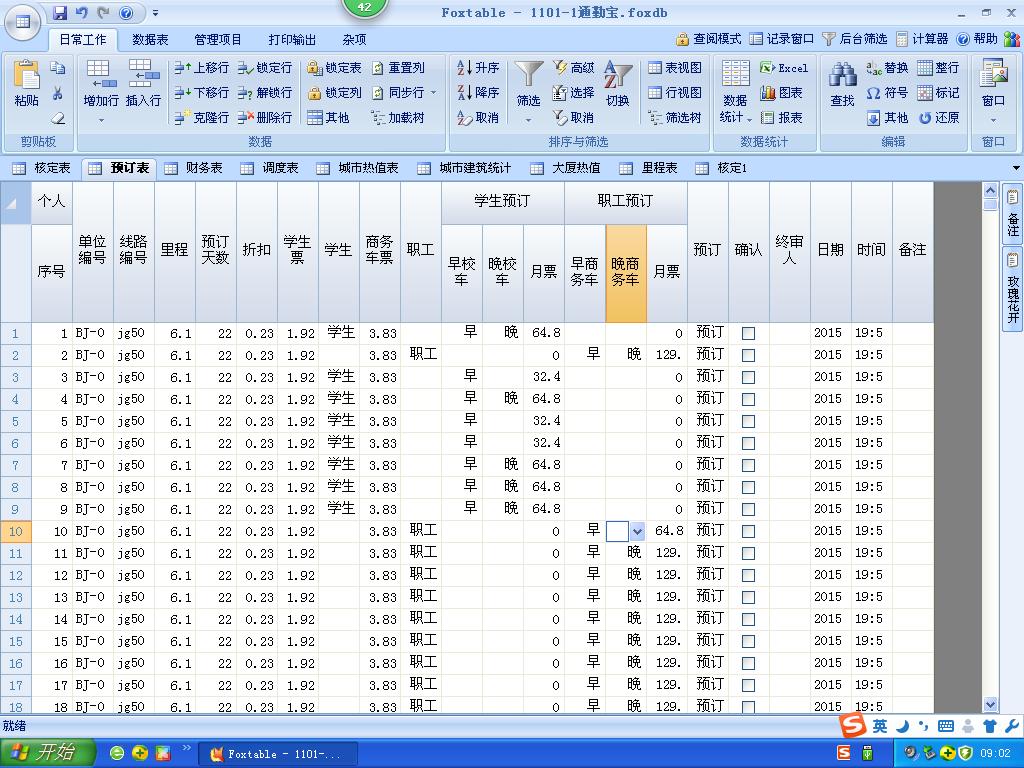Click the 粘贴 paste icon

click(x=26, y=76)
